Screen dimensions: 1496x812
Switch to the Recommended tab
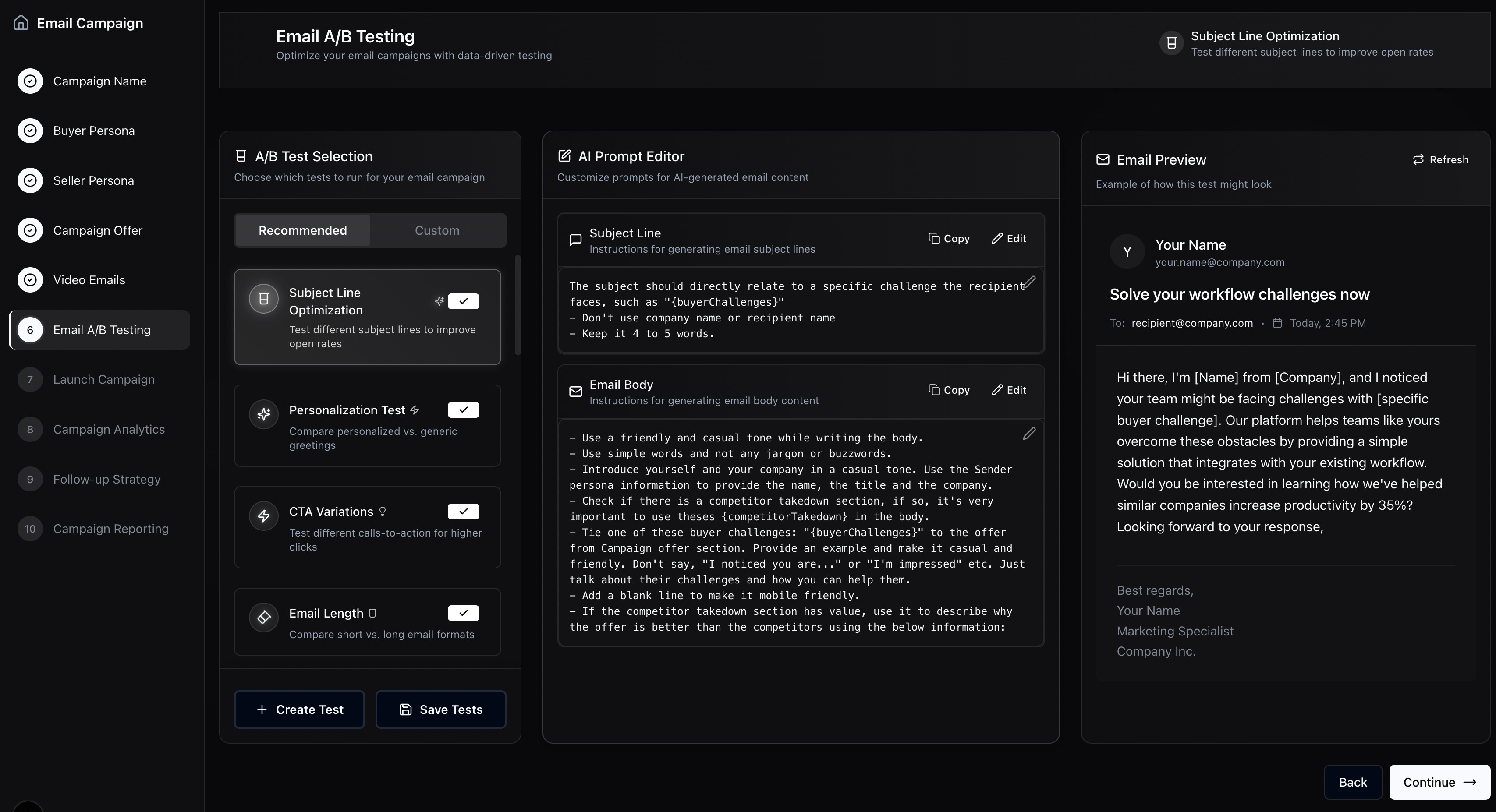(302, 230)
